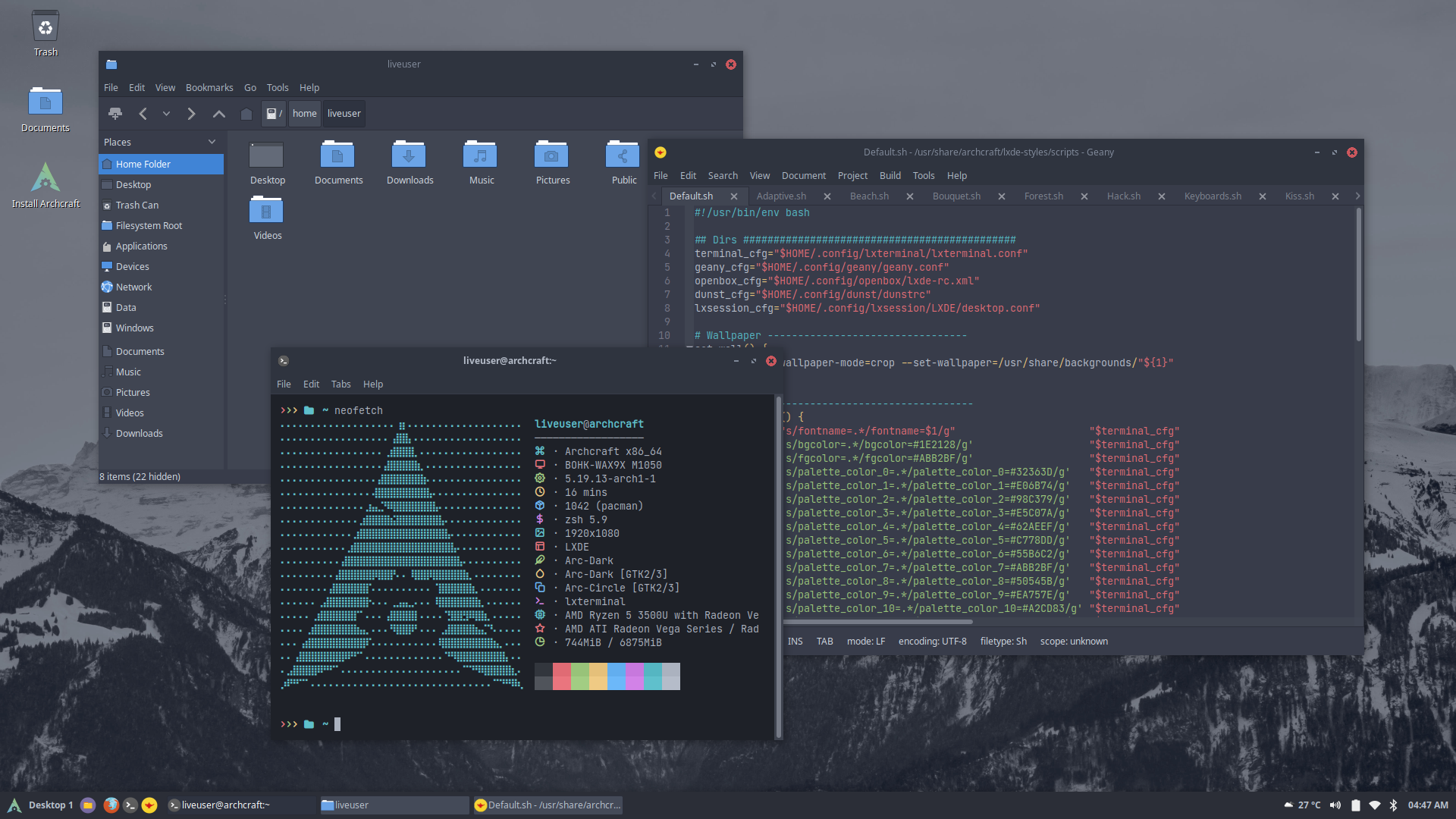The height and width of the screenshot is (819, 1456).
Task: Open the history dropdown arrow in toolbar
Action: (x=166, y=114)
